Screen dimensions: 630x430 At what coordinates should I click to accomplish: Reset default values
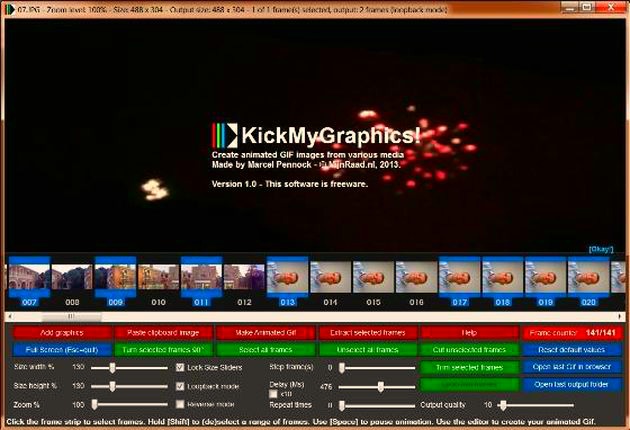point(572,350)
